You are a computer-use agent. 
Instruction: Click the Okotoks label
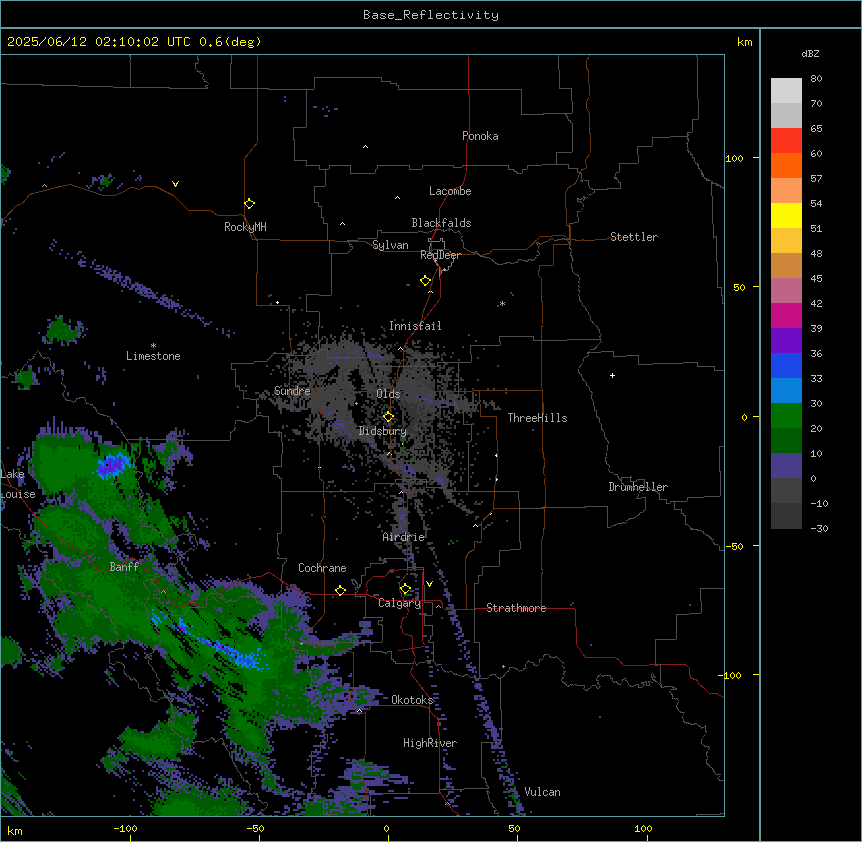click(x=412, y=700)
